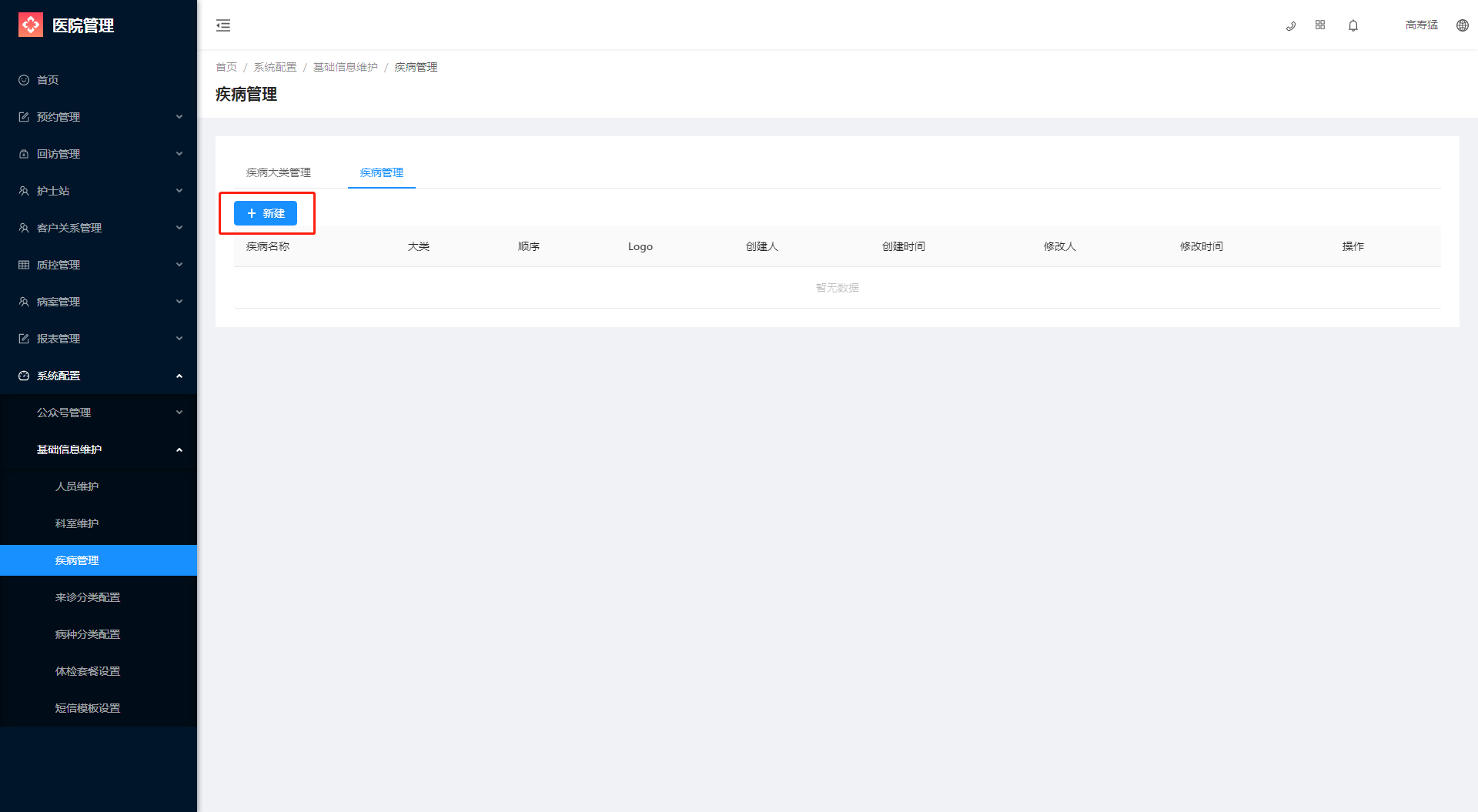Click the 暂无数据 empty table text
Image resolution: width=1478 pixels, height=812 pixels.
[838, 288]
